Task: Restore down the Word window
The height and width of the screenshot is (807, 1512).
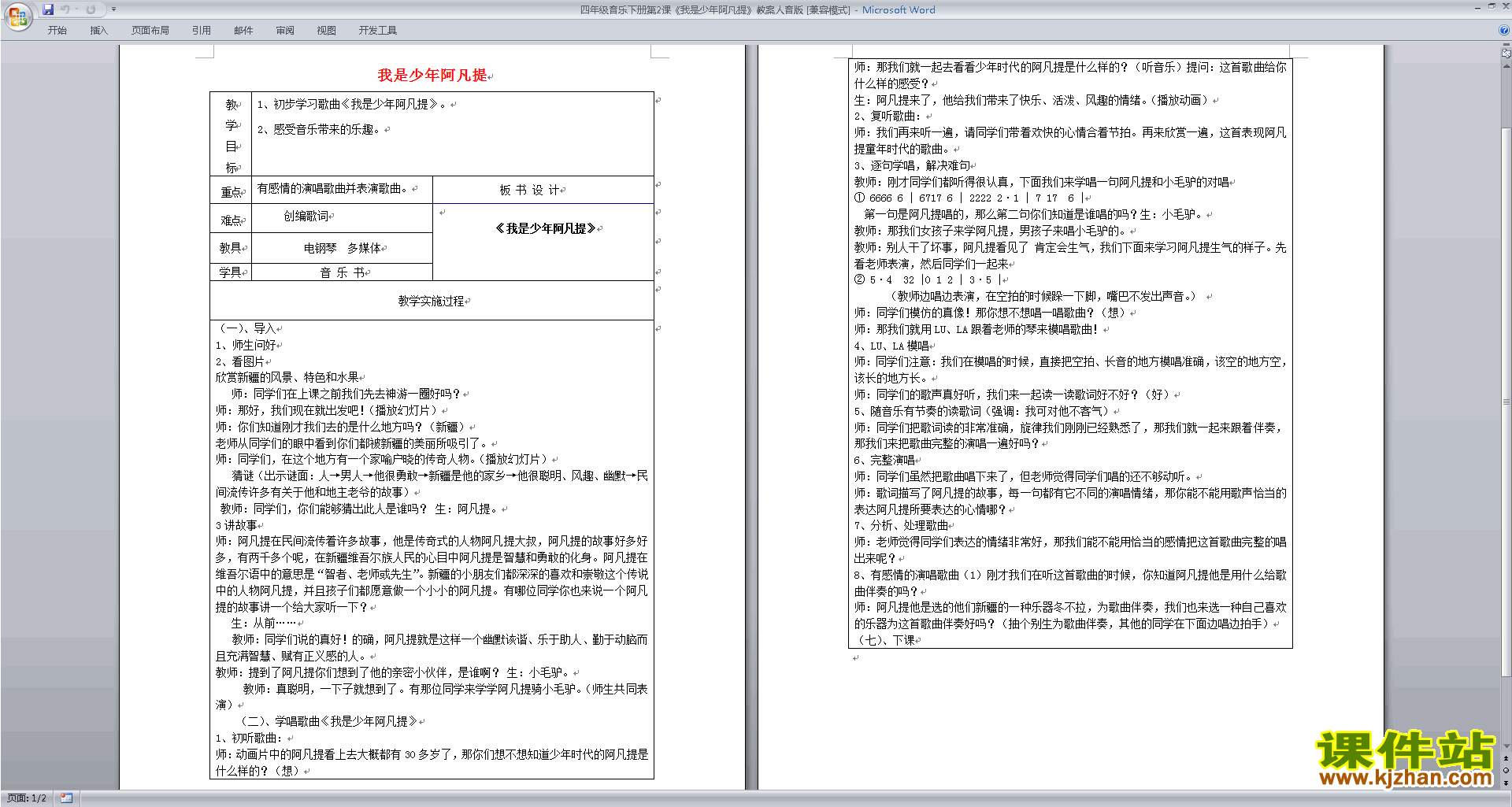Action: pos(1492,7)
